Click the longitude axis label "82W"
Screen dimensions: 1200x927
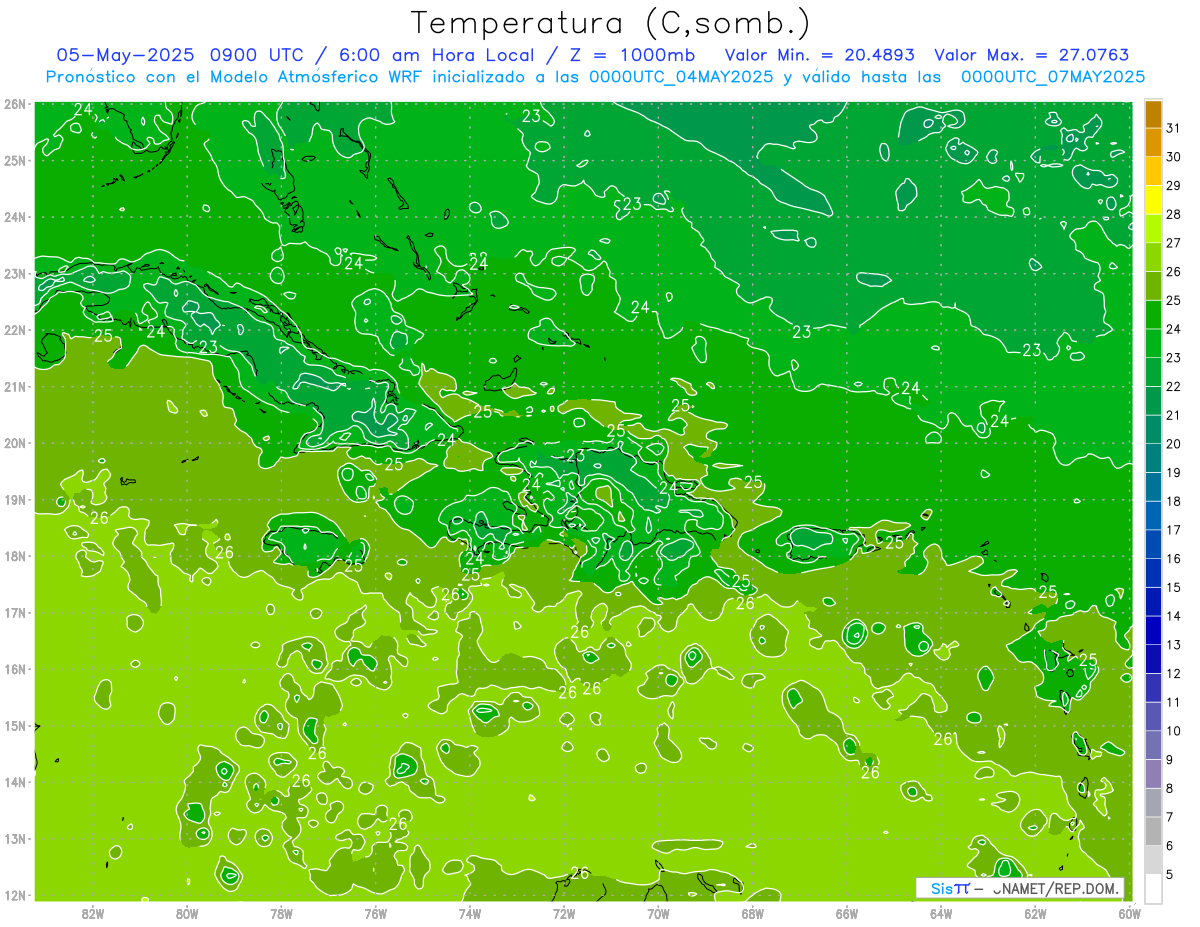pos(93,914)
